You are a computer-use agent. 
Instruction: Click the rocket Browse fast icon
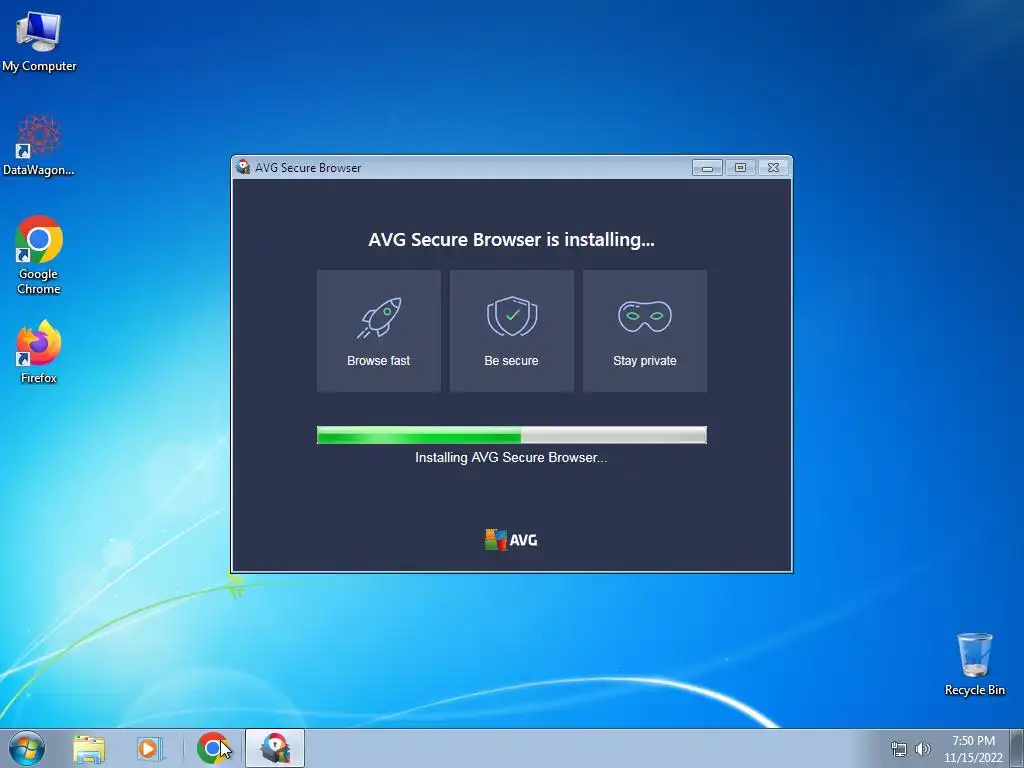pos(379,317)
